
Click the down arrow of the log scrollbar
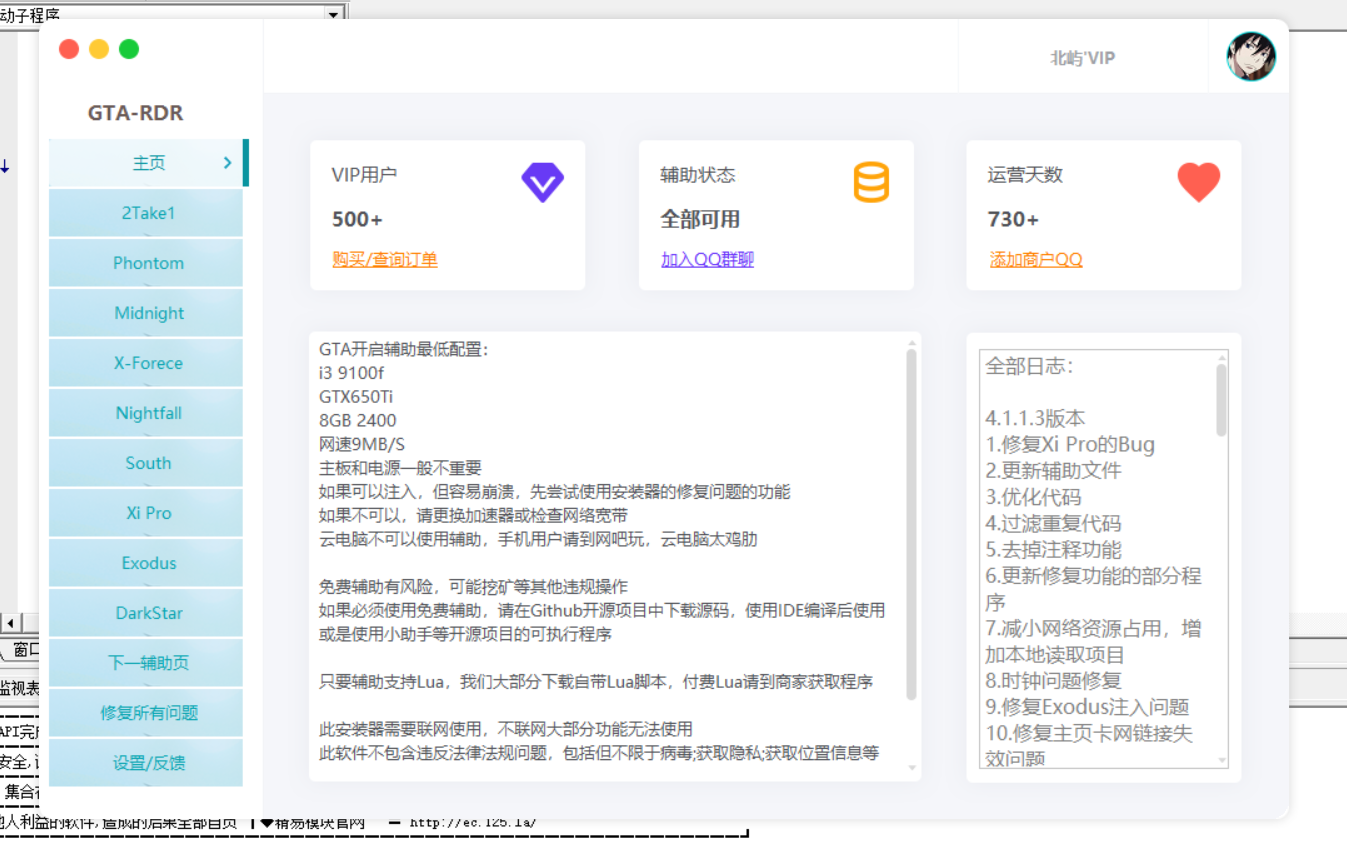tap(1221, 761)
